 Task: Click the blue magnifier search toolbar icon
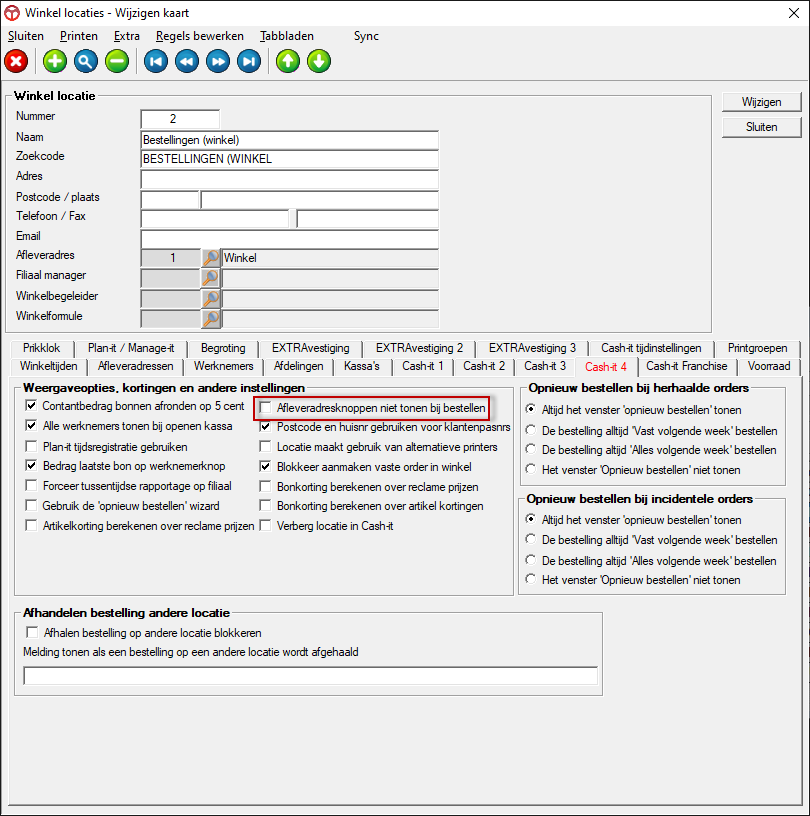click(86, 61)
